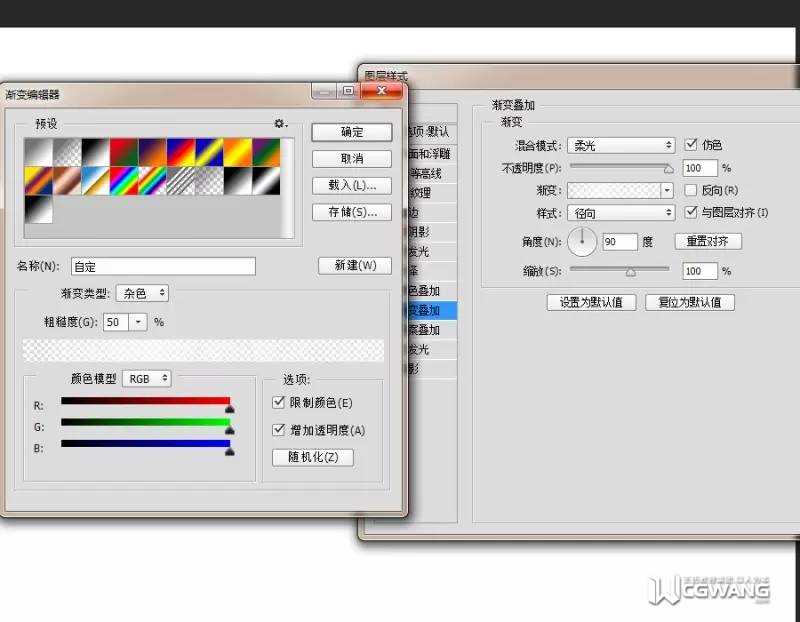Click the 随机化(Z) button

[313, 457]
